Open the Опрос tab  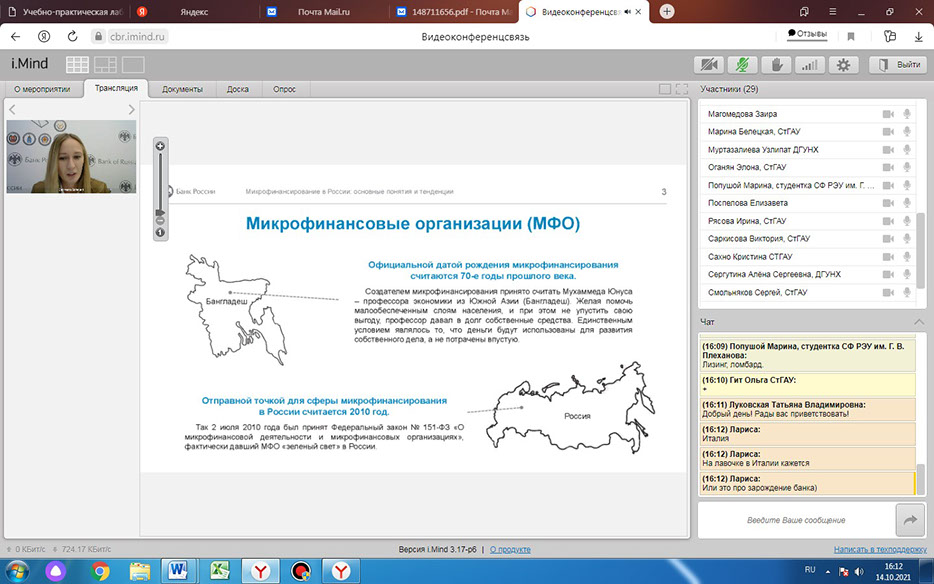pyautogui.click(x=284, y=89)
